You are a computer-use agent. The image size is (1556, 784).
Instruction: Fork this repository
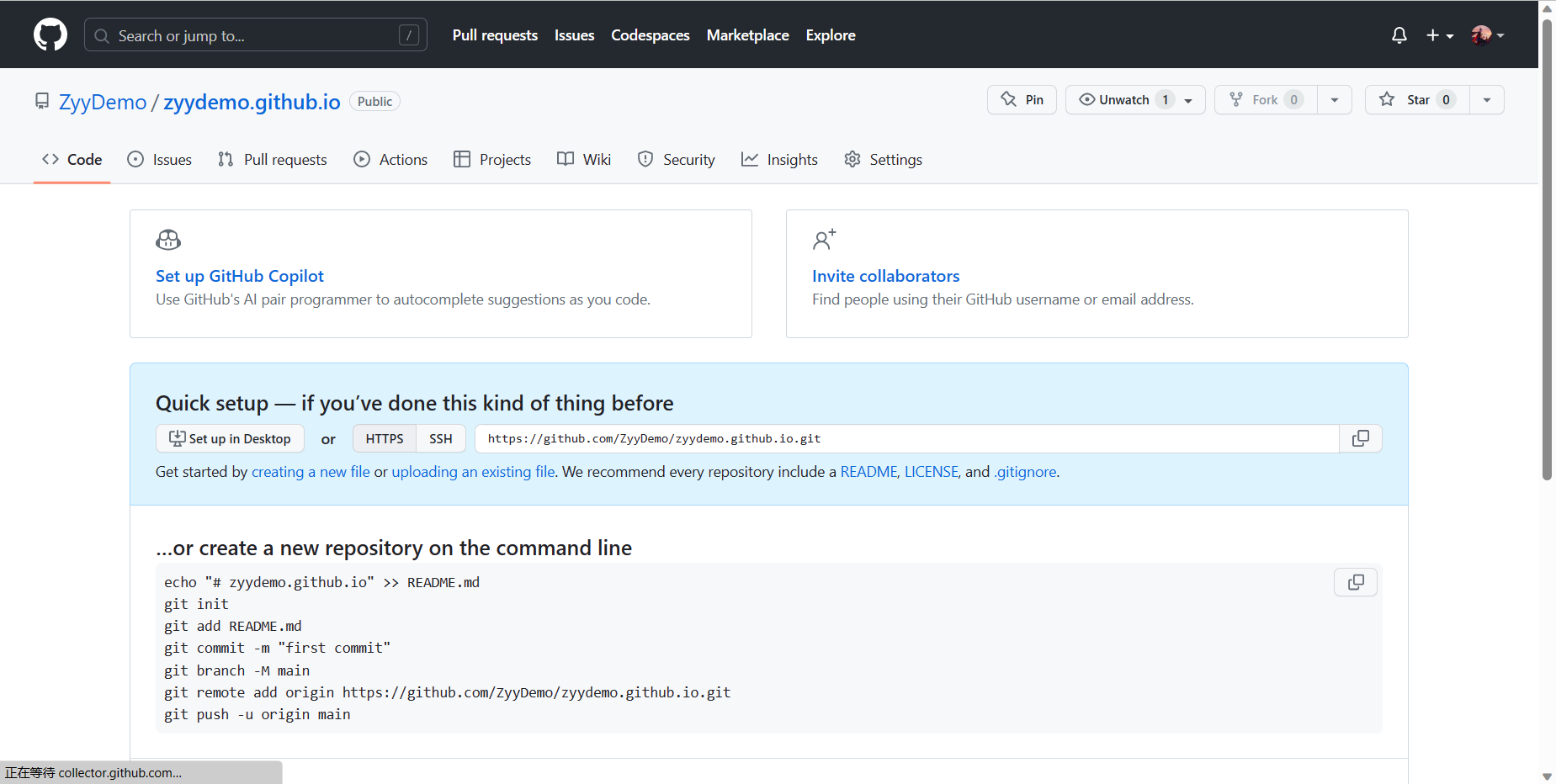tap(1266, 100)
